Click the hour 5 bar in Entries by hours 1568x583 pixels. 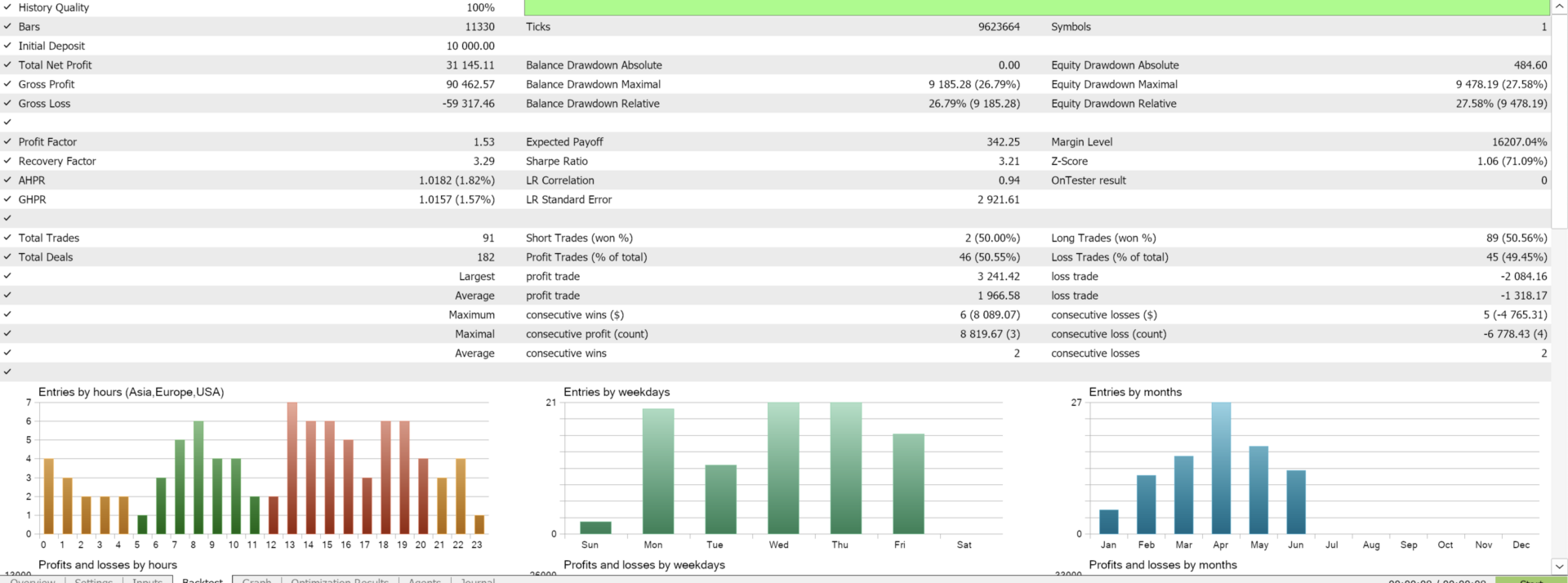coord(142,524)
